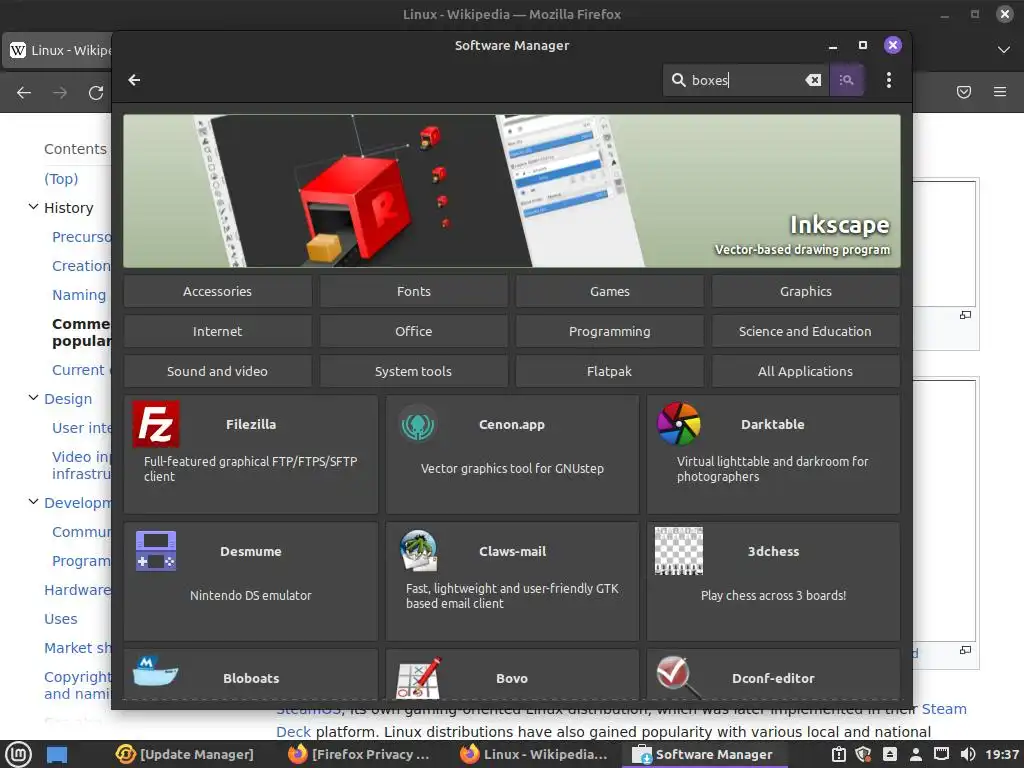The height and width of the screenshot is (768, 1024).
Task: Click the 3dchess board icon
Action: [x=679, y=551]
